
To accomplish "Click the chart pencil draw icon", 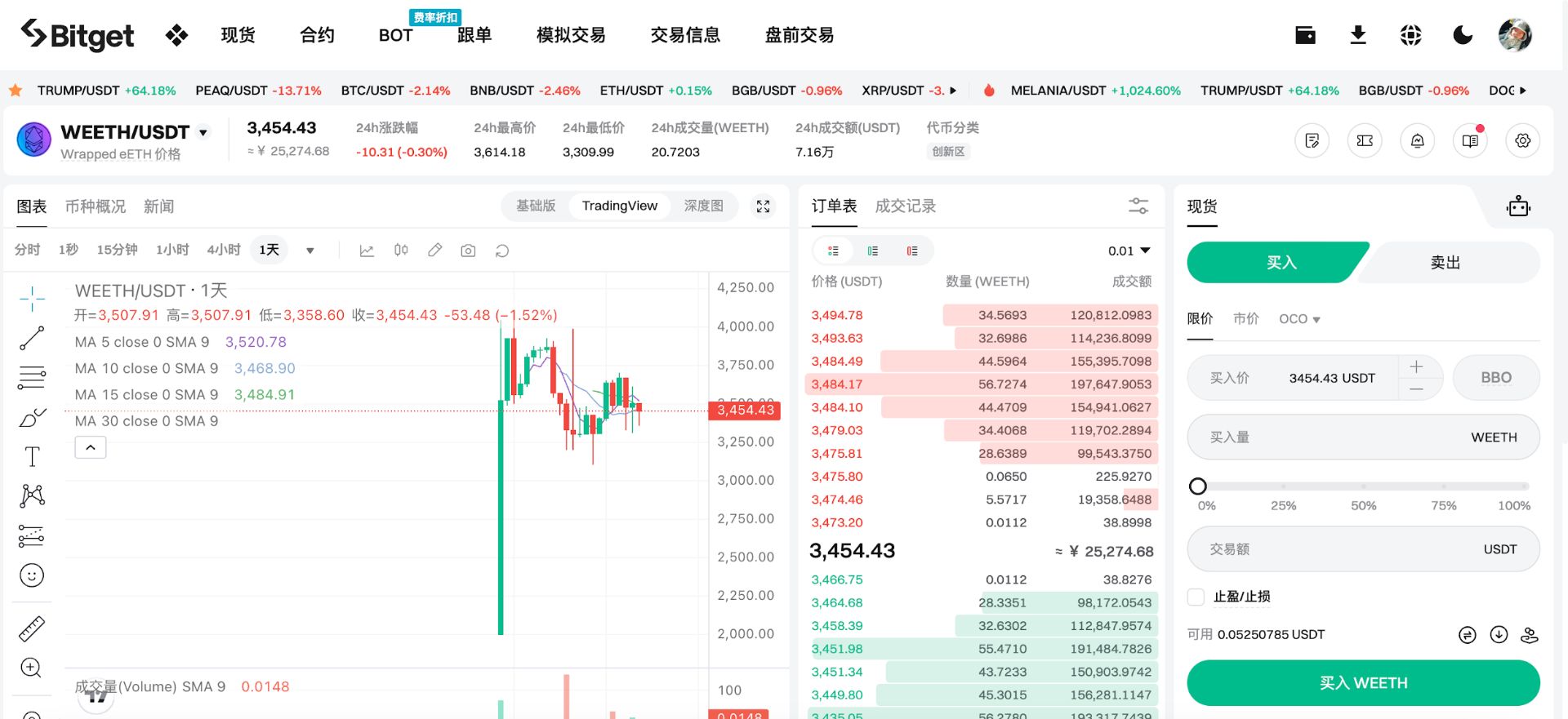I will (435, 250).
